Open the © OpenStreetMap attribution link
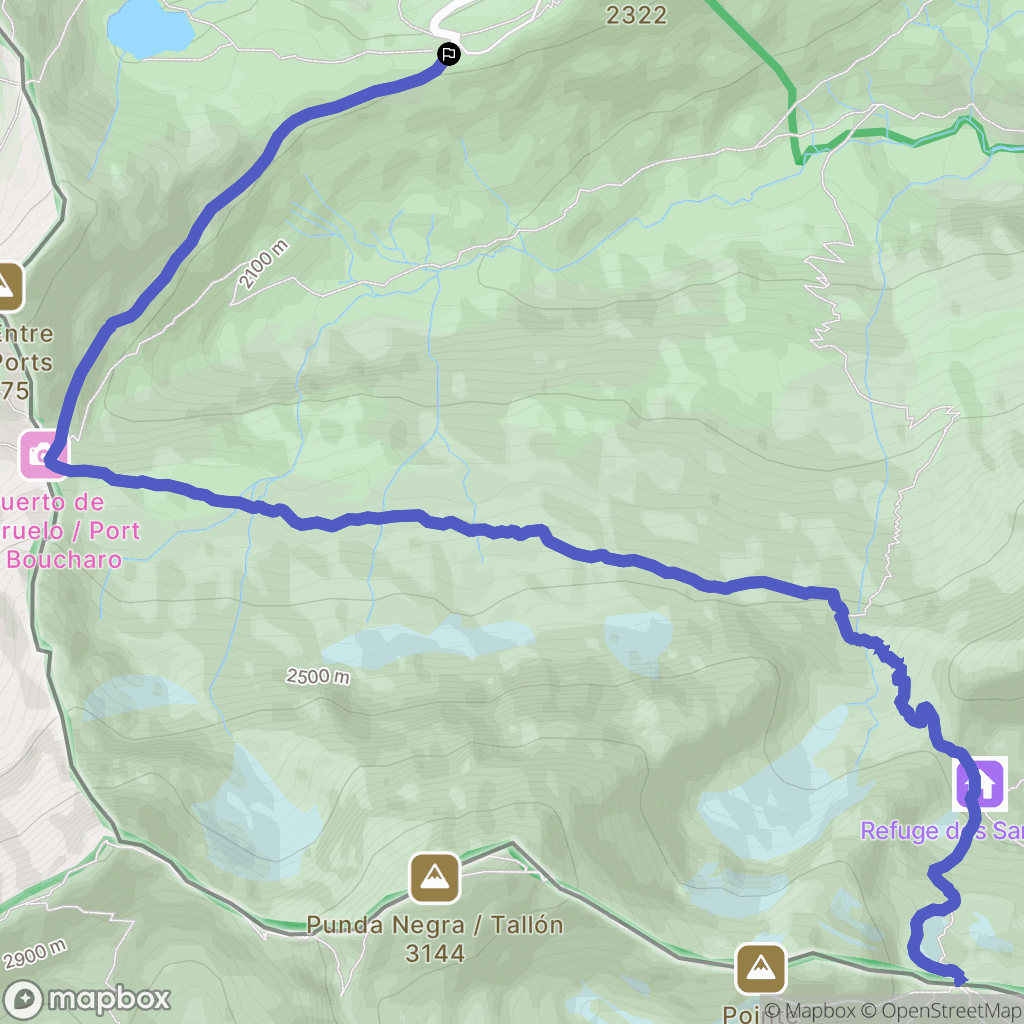This screenshot has width=1024, height=1024. coord(942,1010)
